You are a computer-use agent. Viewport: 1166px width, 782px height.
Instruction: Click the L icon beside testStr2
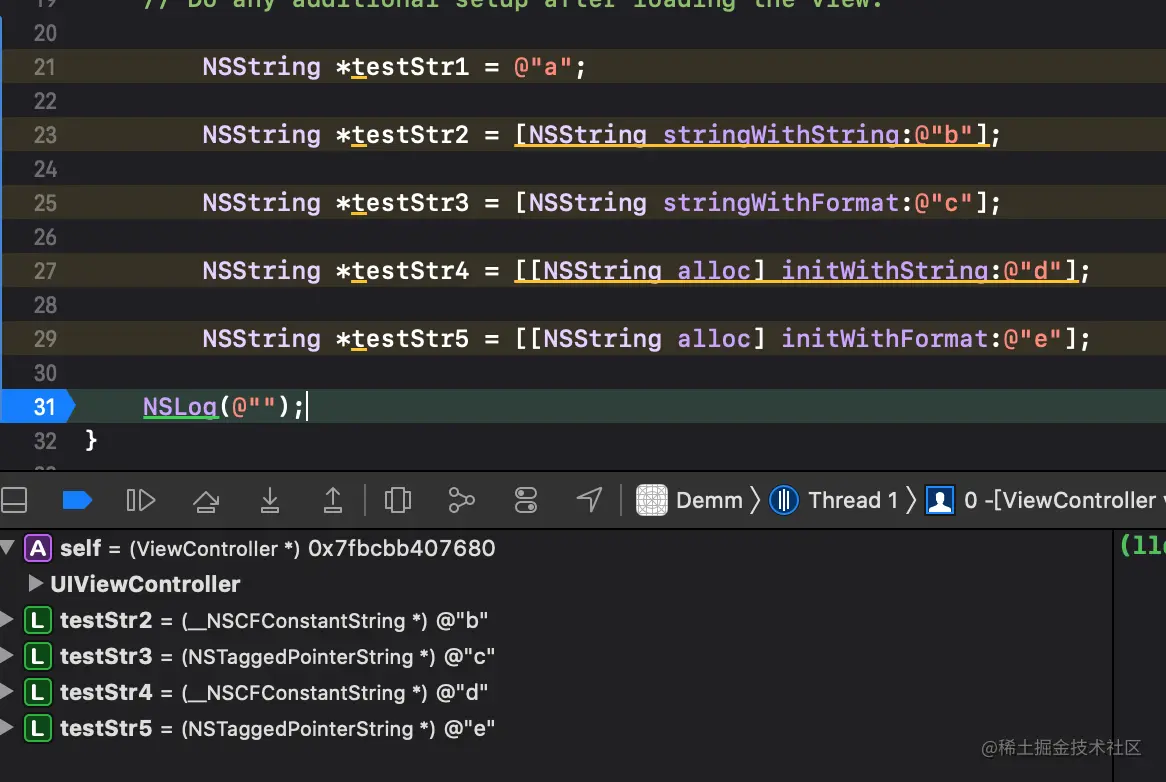click(38, 620)
